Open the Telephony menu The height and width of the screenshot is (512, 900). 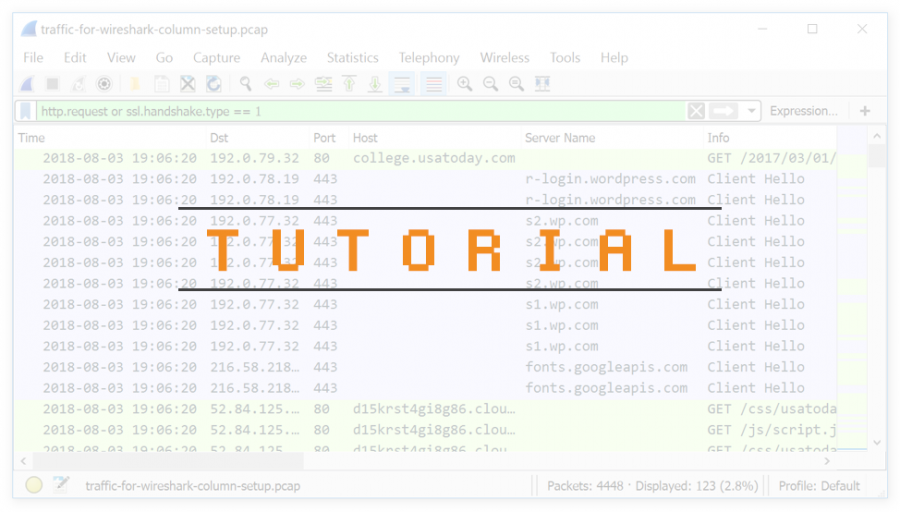point(429,57)
